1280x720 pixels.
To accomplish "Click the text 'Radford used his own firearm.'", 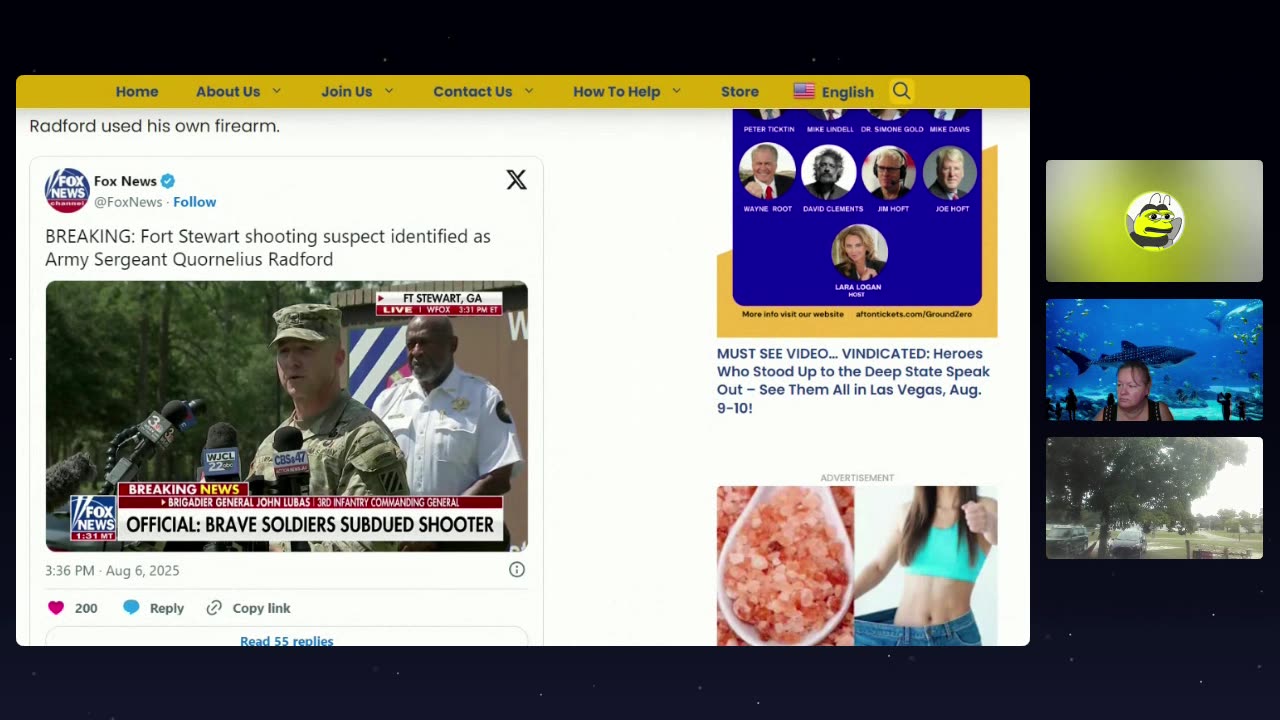I will click(154, 126).
